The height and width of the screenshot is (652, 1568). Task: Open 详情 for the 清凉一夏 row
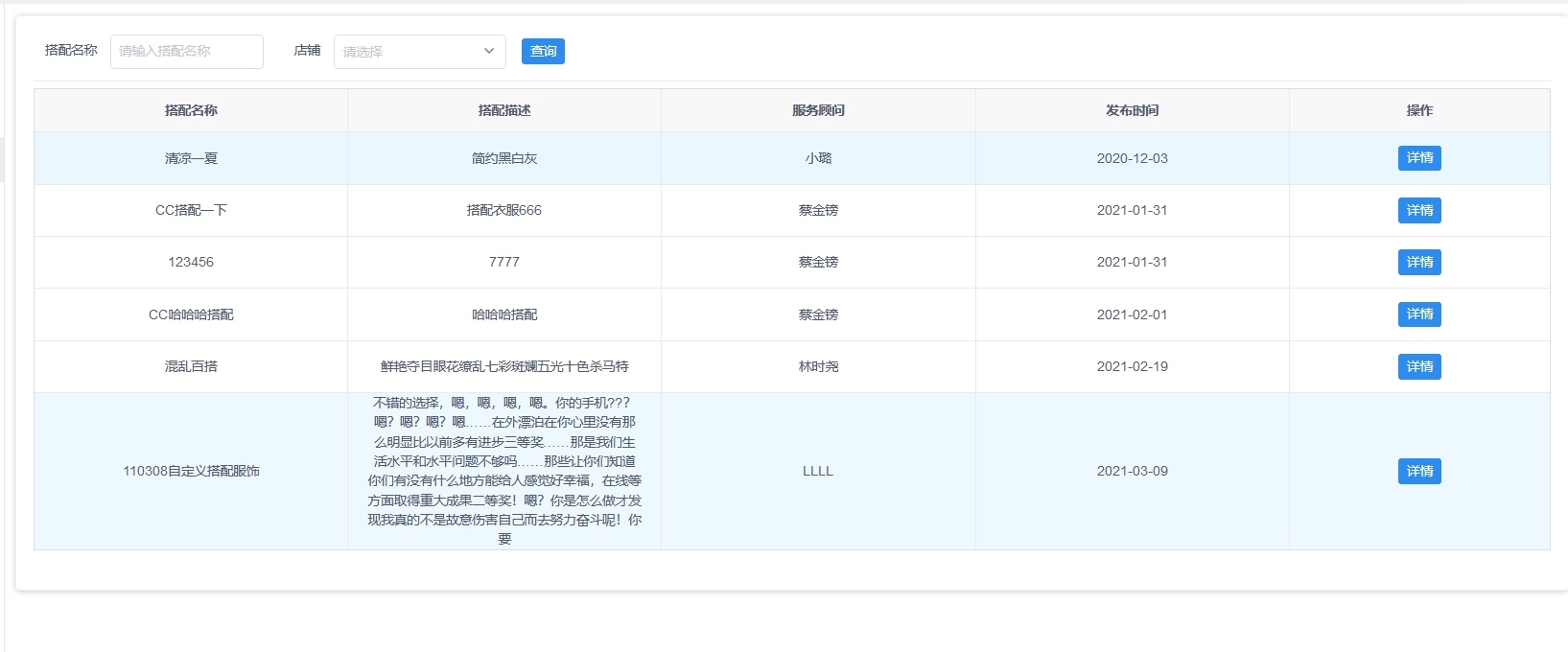click(x=1418, y=158)
